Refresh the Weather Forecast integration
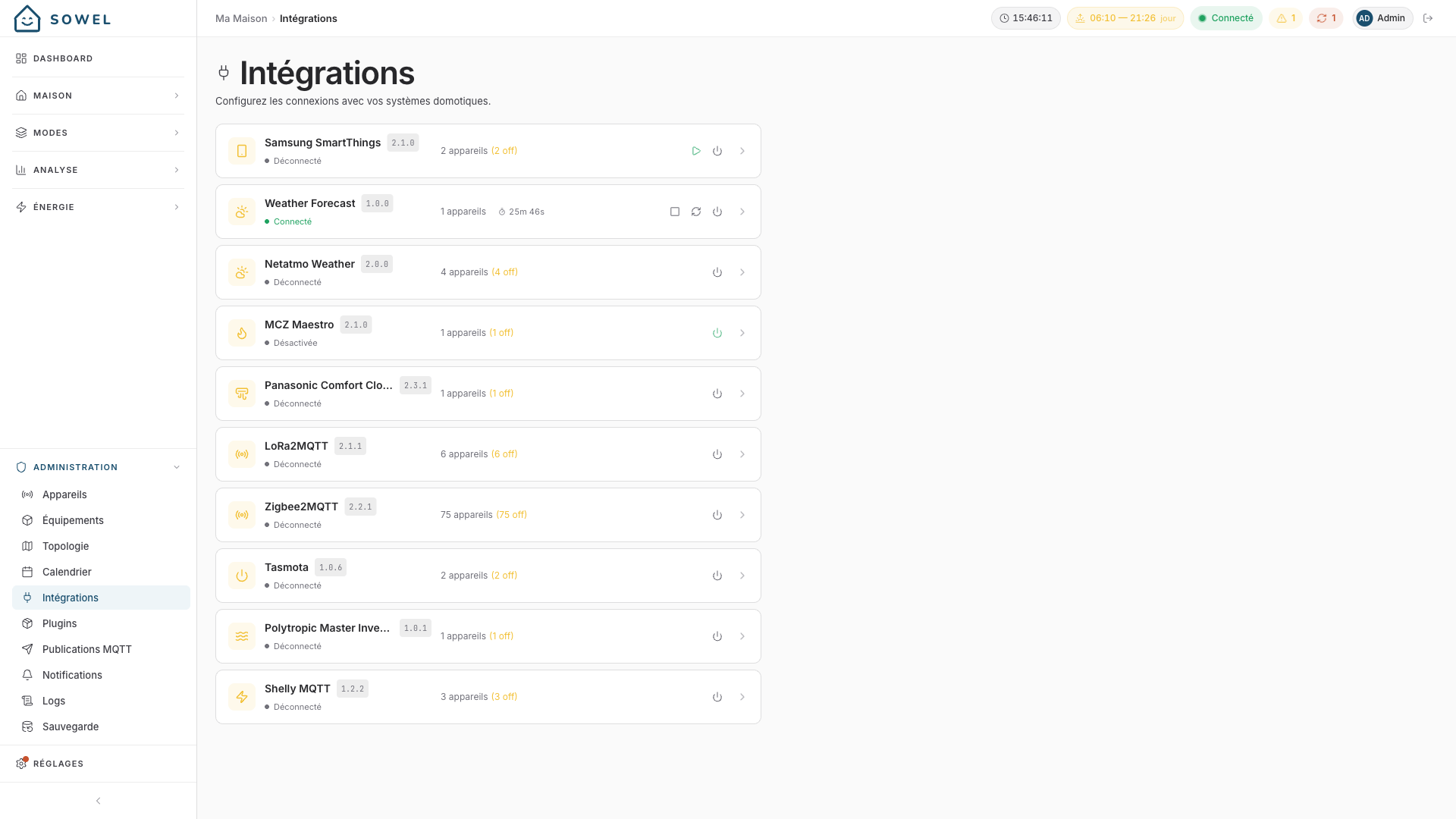This screenshot has height=819, width=1456. point(696,212)
